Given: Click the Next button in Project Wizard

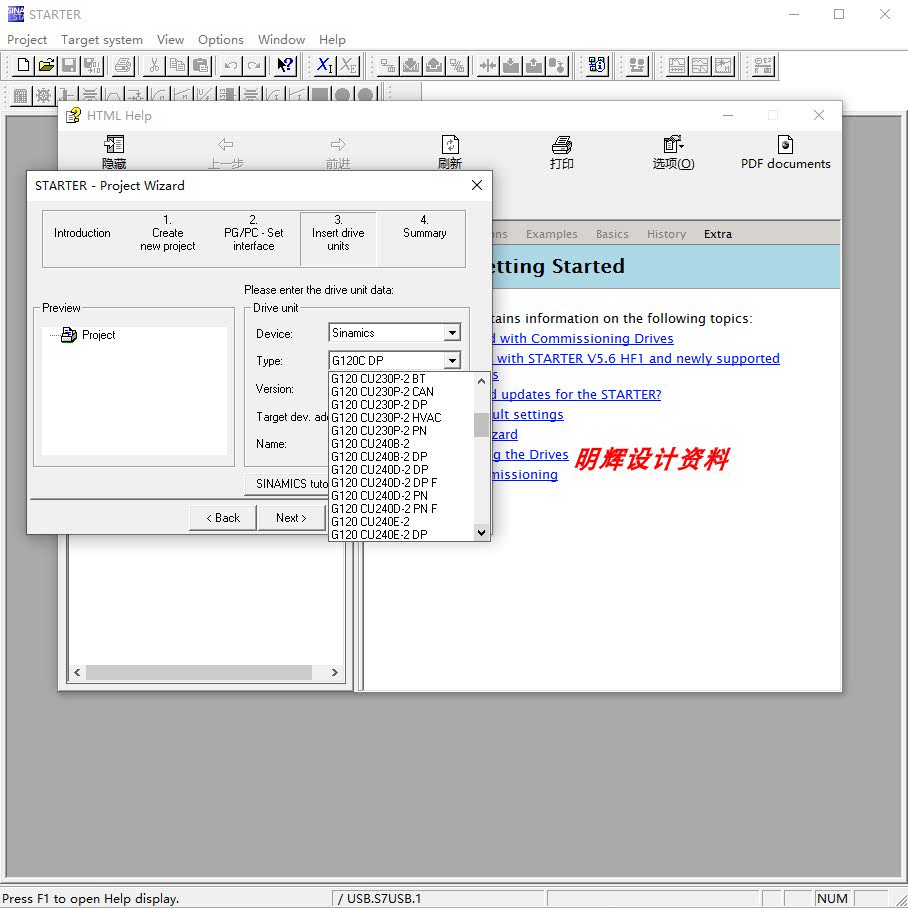Looking at the screenshot, I should pyautogui.click(x=291, y=518).
